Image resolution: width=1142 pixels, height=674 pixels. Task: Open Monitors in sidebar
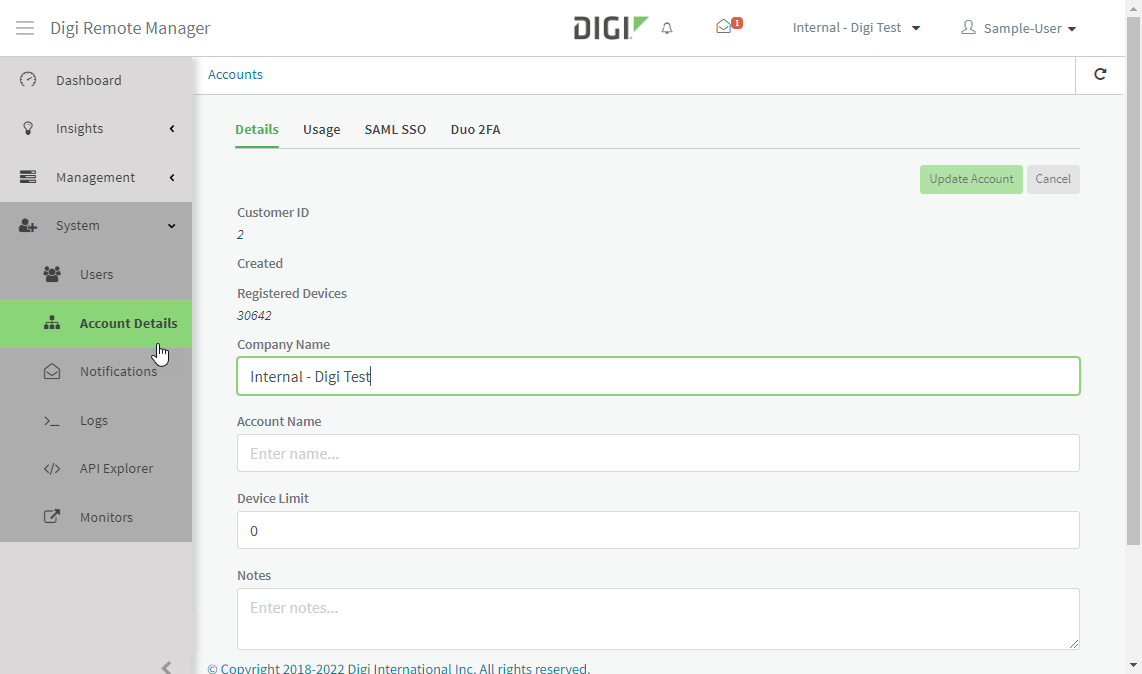pyautogui.click(x=96, y=517)
